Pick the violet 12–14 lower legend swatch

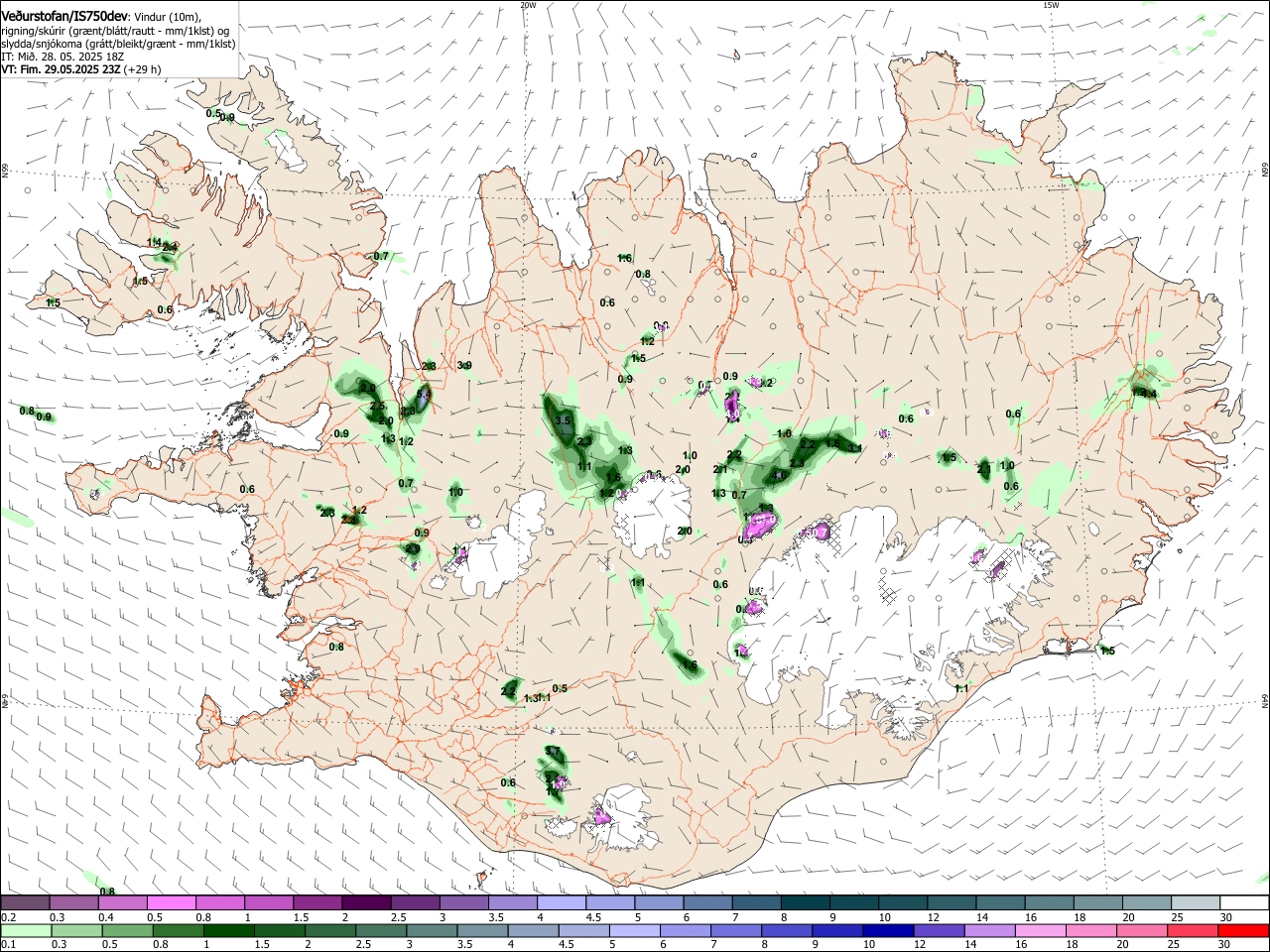coord(938,930)
